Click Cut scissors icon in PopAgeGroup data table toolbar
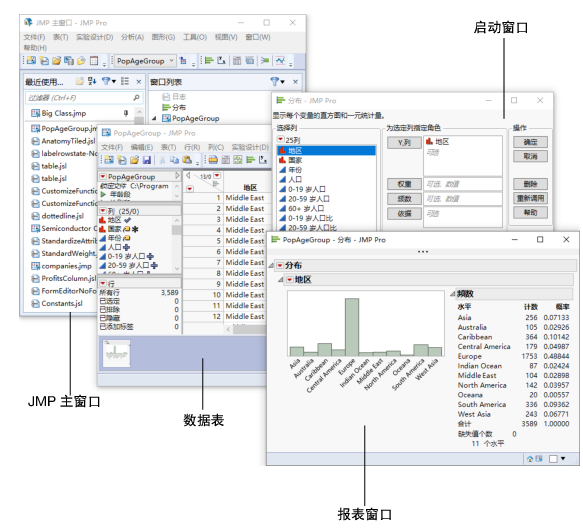 click(x=162, y=160)
